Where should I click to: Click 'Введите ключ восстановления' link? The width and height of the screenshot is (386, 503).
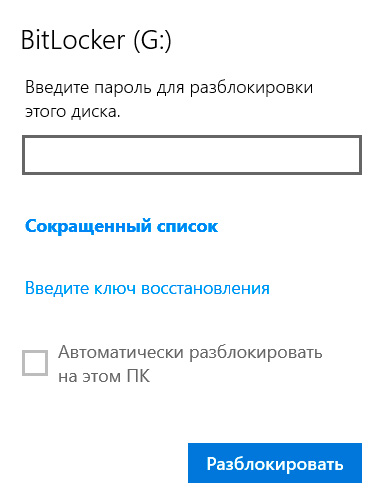click(x=147, y=288)
